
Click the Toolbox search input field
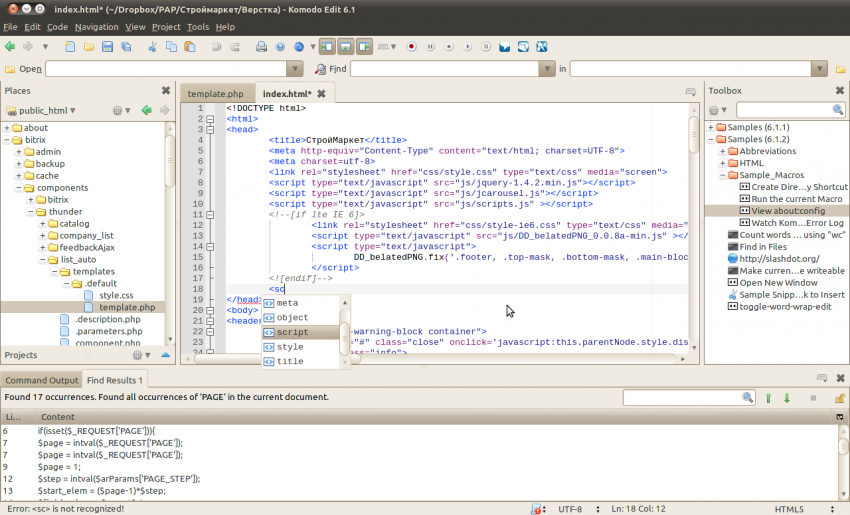pos(784,110)
